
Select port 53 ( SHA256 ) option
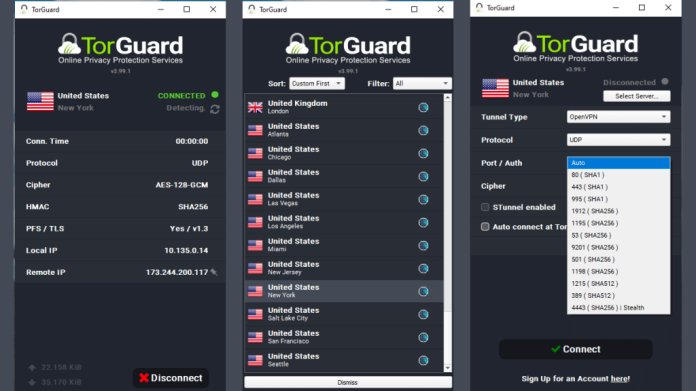618,235
